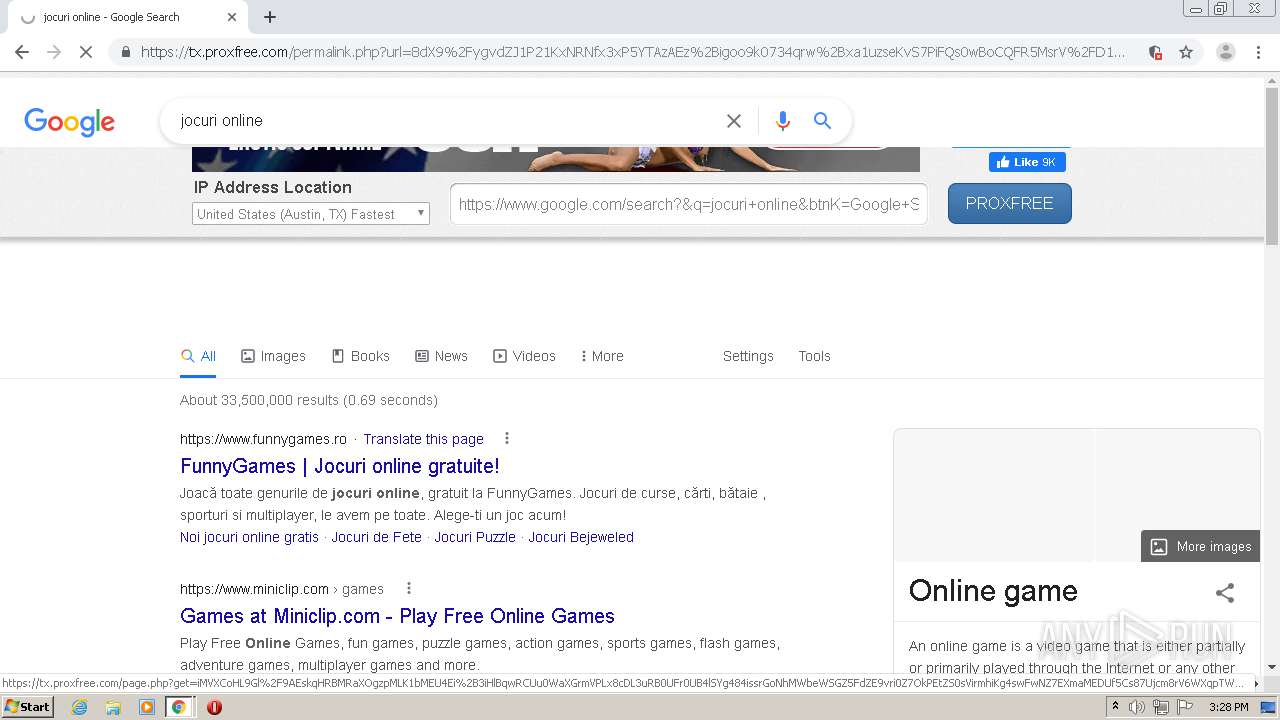Switch to the Videos tab
The image size is (1280, 720).
[524, 356]
